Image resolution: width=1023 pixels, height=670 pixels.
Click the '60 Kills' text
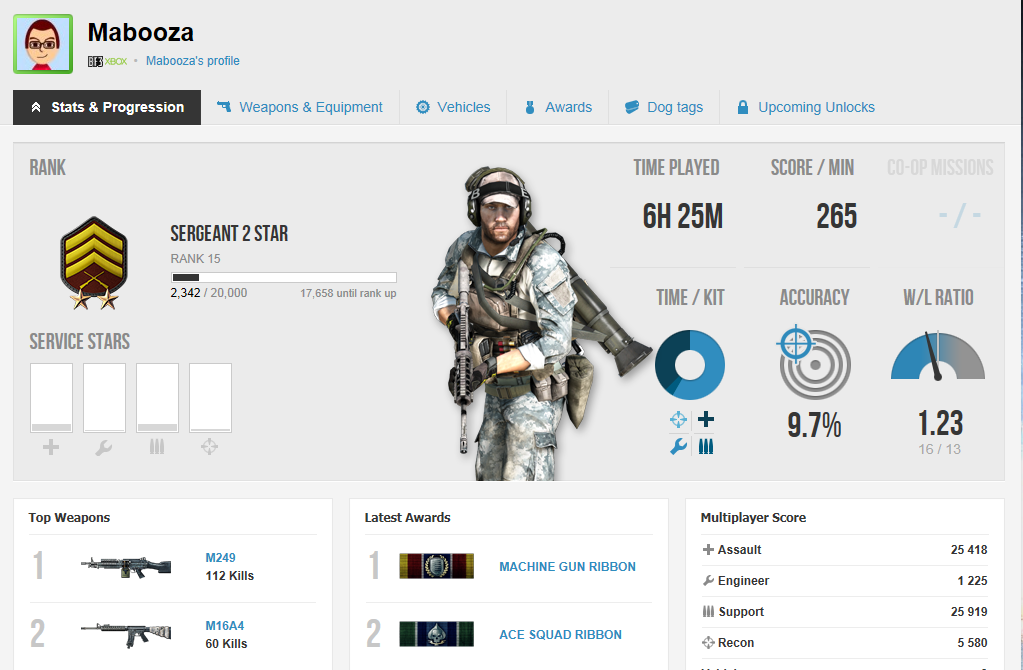tap(226, 644)
